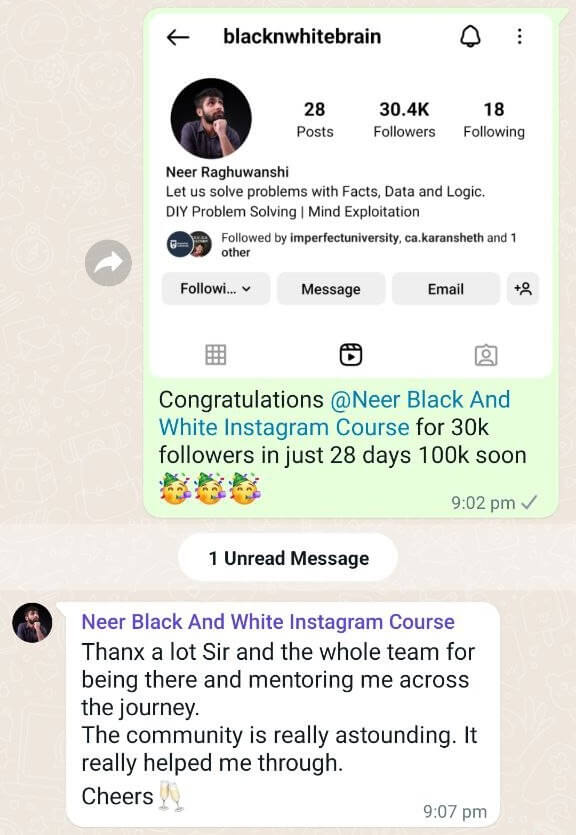Switch to the Reels tab icon
Screen dimensions: 576x835
pyautogui.click(x=351, y=355)
